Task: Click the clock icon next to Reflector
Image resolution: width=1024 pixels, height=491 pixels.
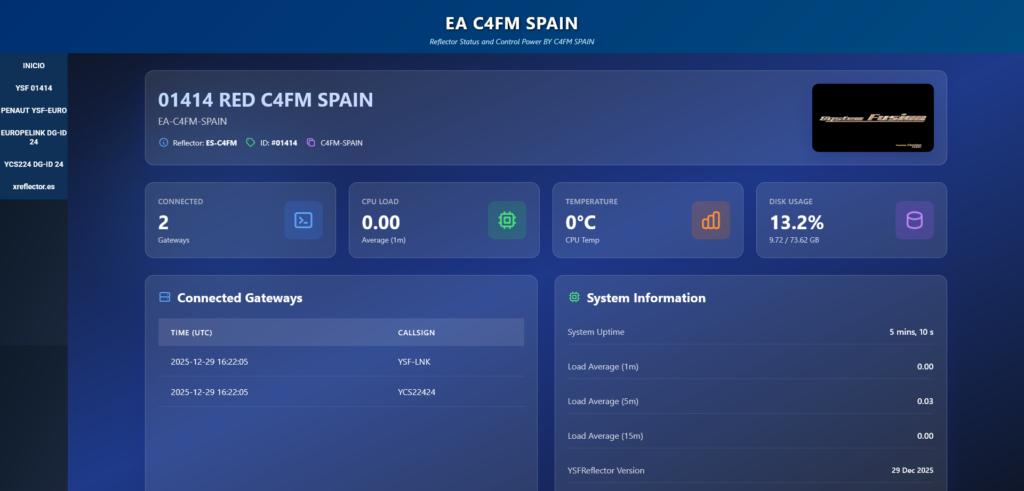Action: [164, 143]
